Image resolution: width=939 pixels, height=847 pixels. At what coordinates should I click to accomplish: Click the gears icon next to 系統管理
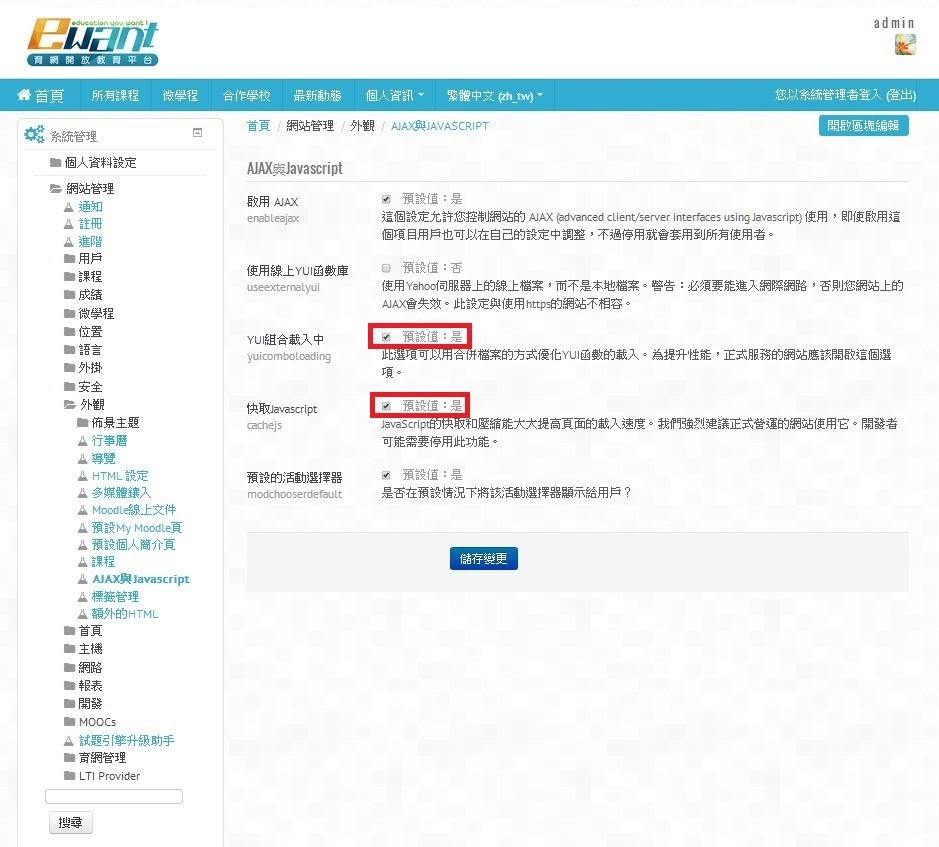point(34,134)
